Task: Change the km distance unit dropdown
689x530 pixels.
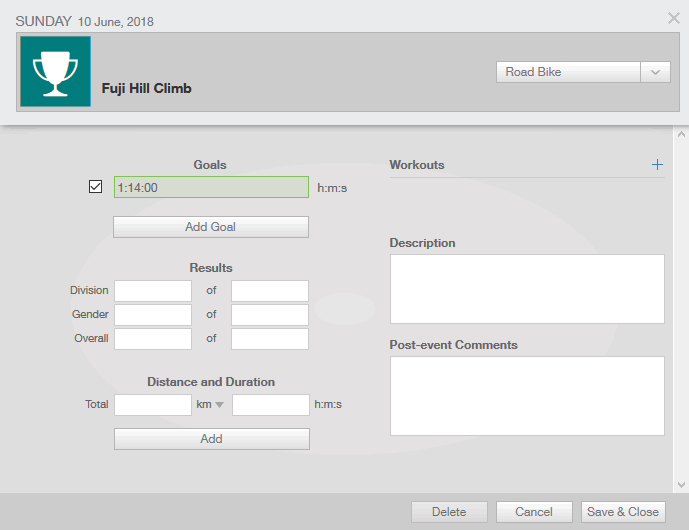Action: 210,404
